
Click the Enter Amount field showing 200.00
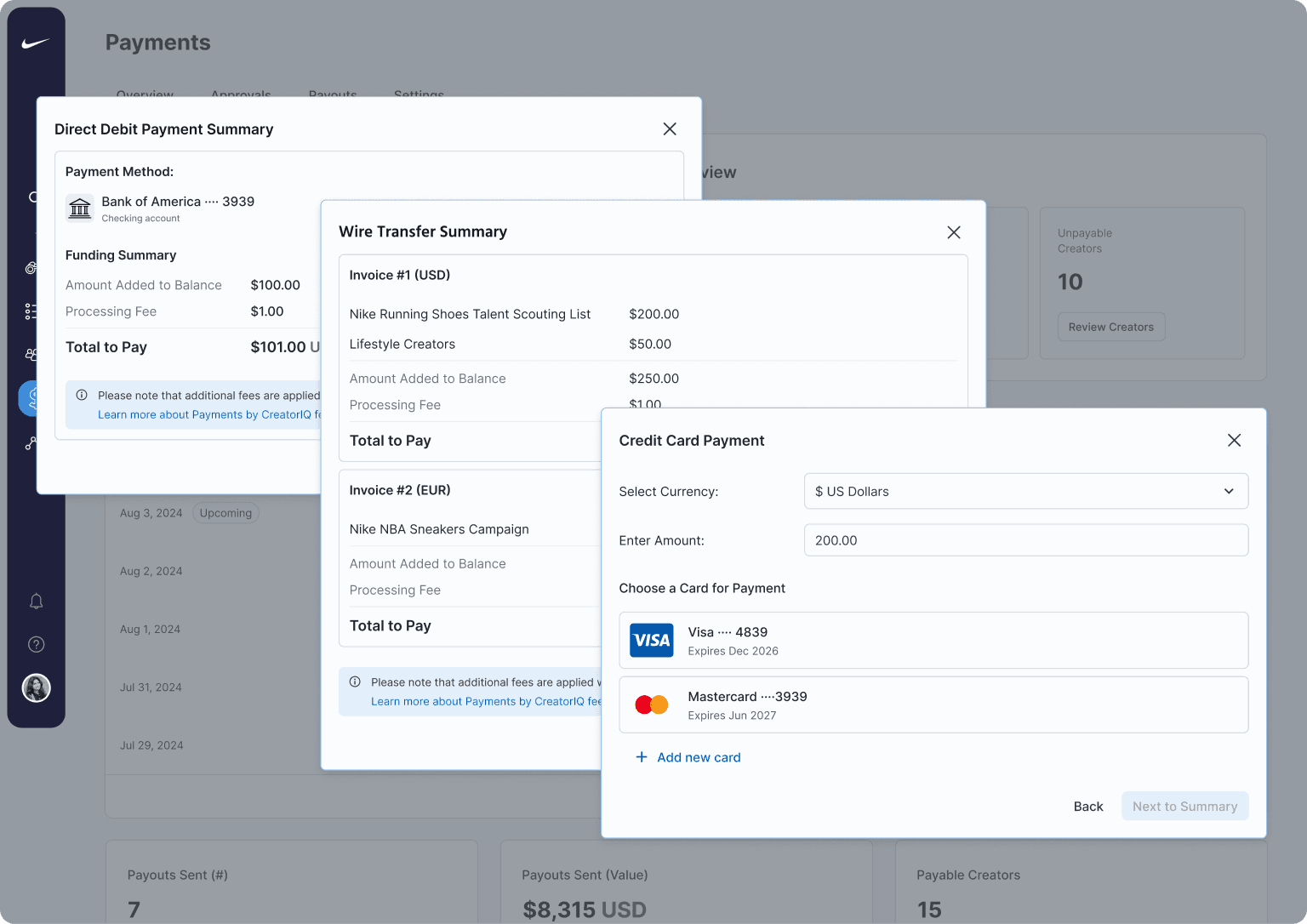(1025, 540)
